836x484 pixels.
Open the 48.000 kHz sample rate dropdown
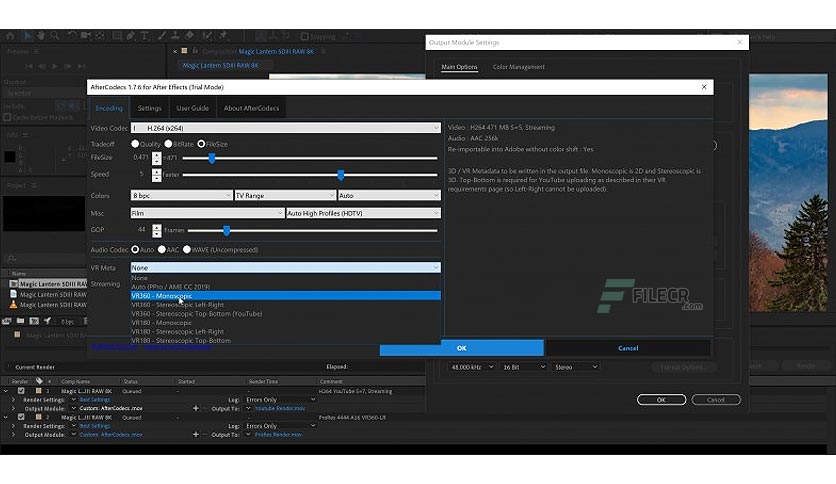tap(472, 367)
